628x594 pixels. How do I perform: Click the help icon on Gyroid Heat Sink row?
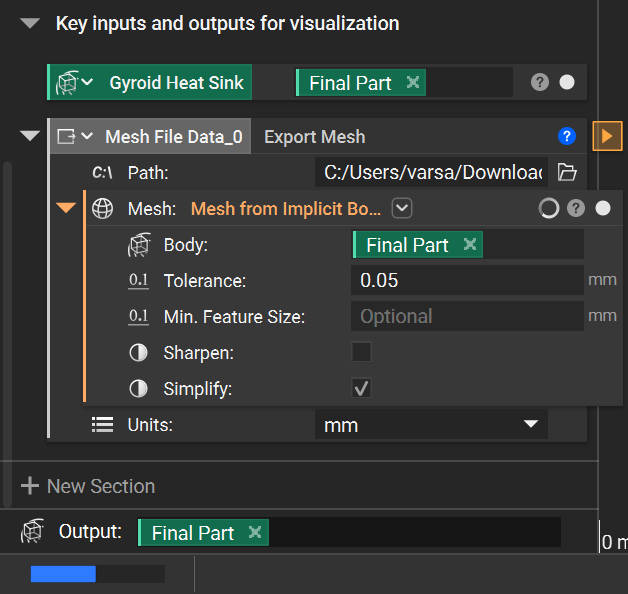[x=539, y=83]
